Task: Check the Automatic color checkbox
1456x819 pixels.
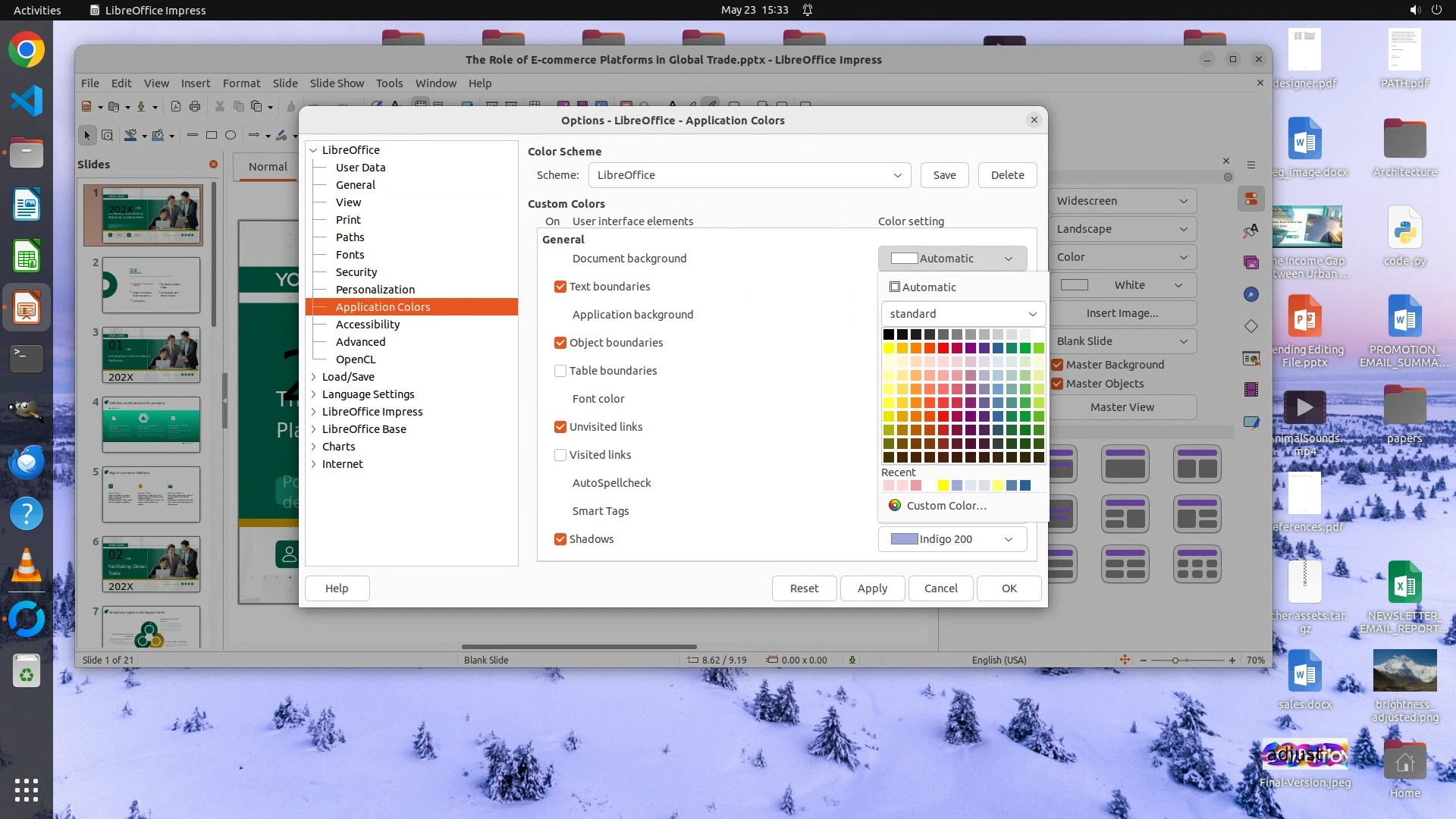Action: pyautogui.click(x=895, y=287)
